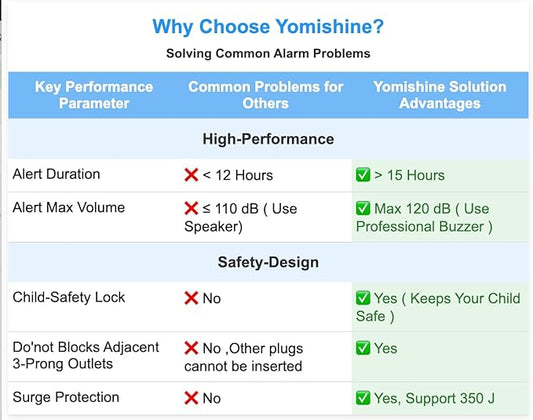Click the 'Safety-Design' section header
The width and height of the screenshot is (533, 420).
pos(268,262)
